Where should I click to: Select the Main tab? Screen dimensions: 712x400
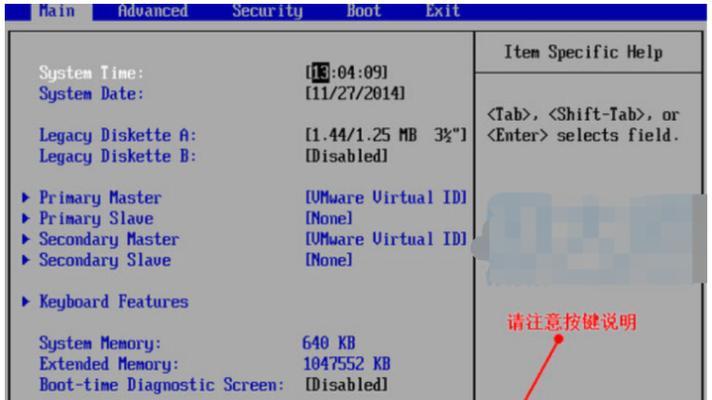(x=57, y=11)
